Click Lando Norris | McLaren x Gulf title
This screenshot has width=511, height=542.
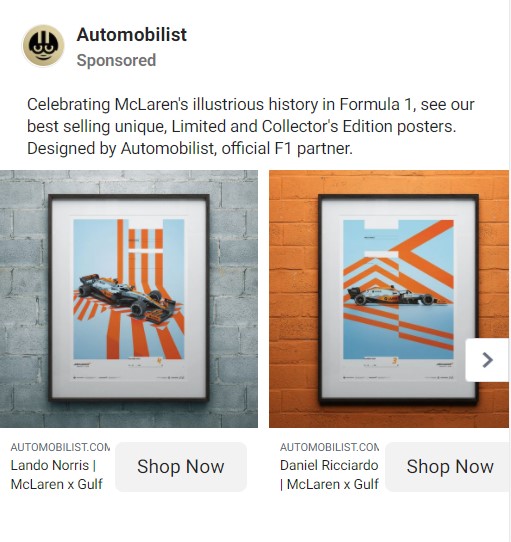click(x=57, y=475)
